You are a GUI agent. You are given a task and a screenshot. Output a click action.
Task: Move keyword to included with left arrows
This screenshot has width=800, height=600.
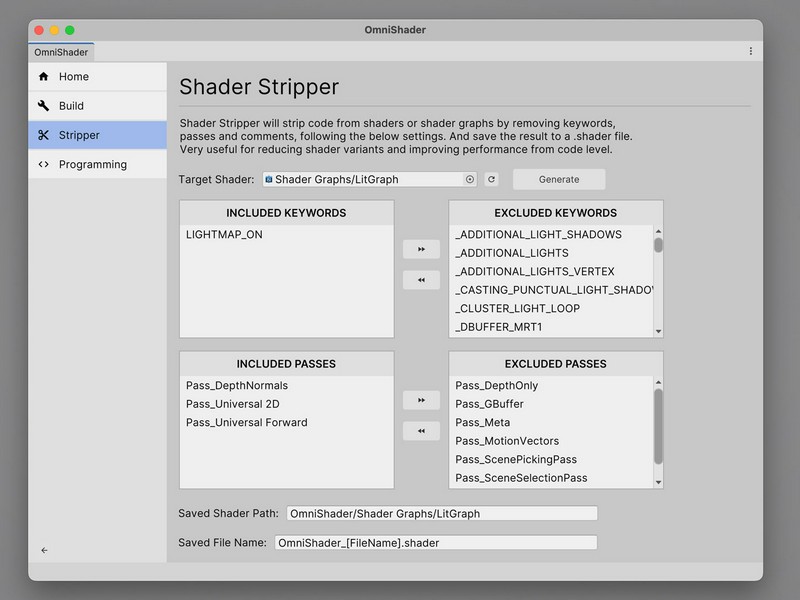(x=421, y=280)
